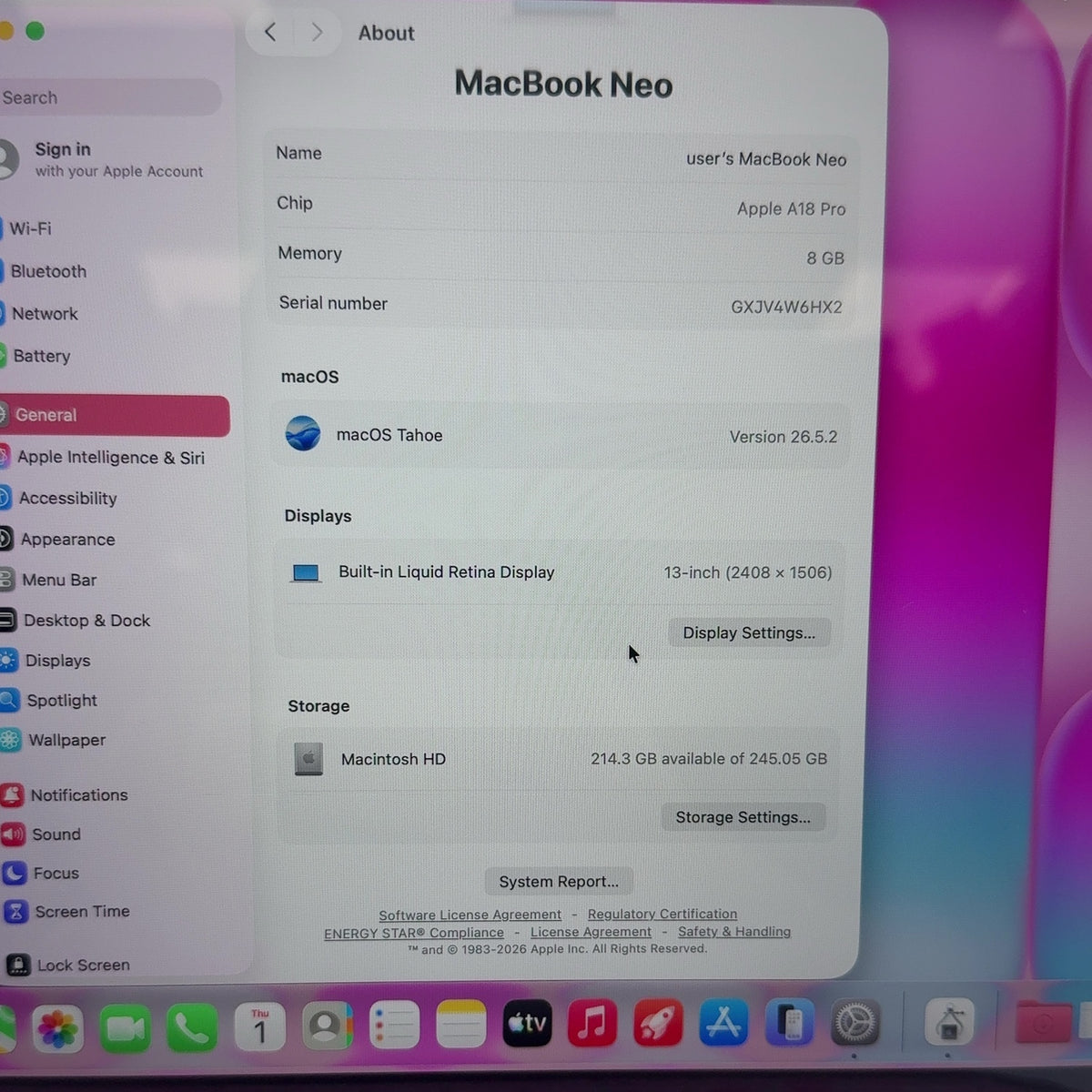
Task: Go forward with the right chevron button
Action: click(x=317, y=33)
